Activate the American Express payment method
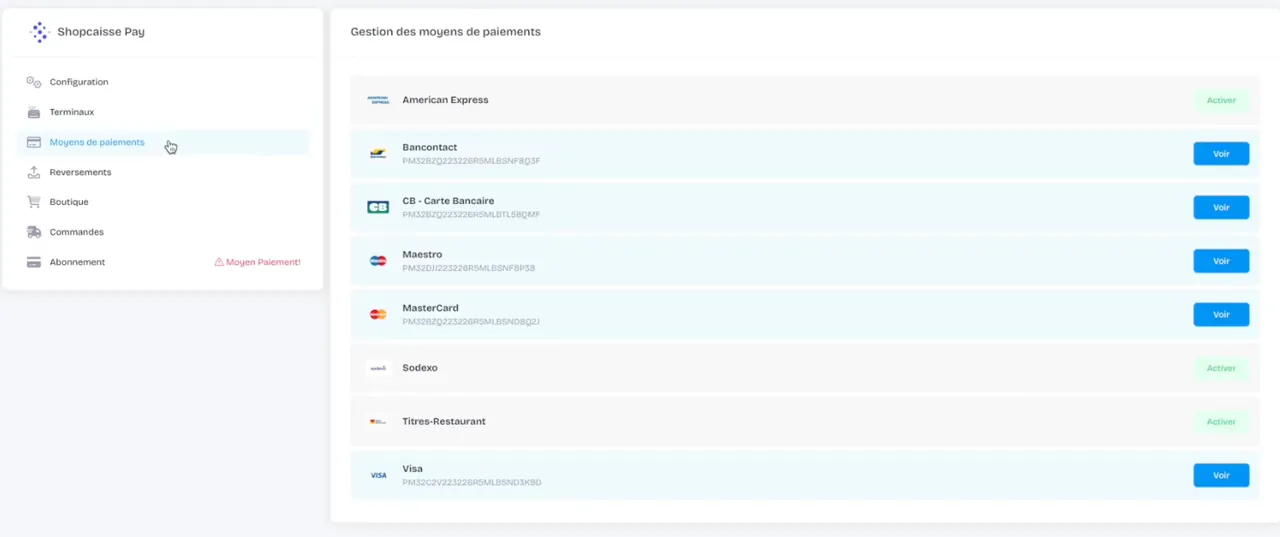The height and width of the screenshot is (537, 1280). [1221, 100]
